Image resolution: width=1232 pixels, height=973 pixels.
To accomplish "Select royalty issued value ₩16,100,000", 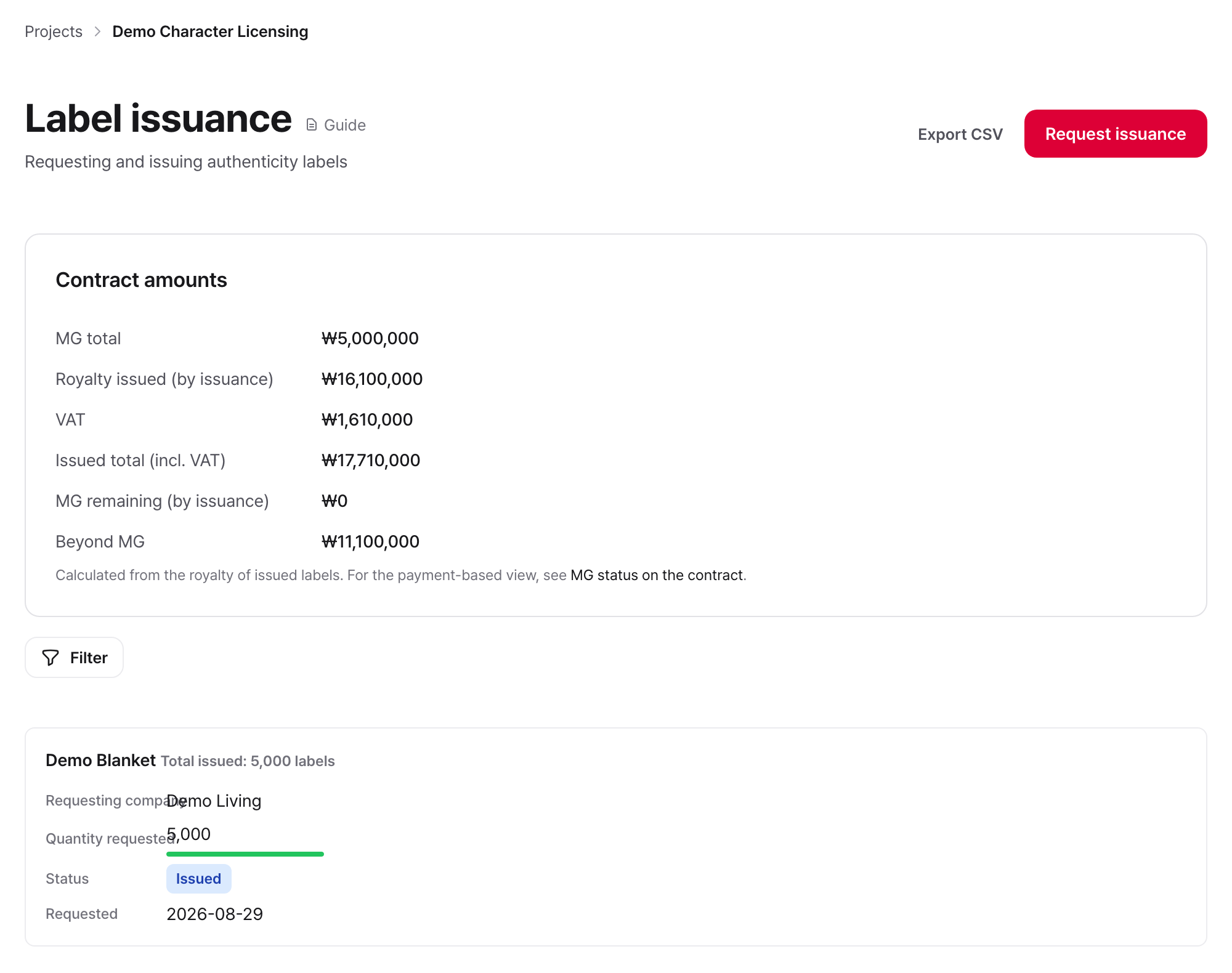I will (372, 379).
